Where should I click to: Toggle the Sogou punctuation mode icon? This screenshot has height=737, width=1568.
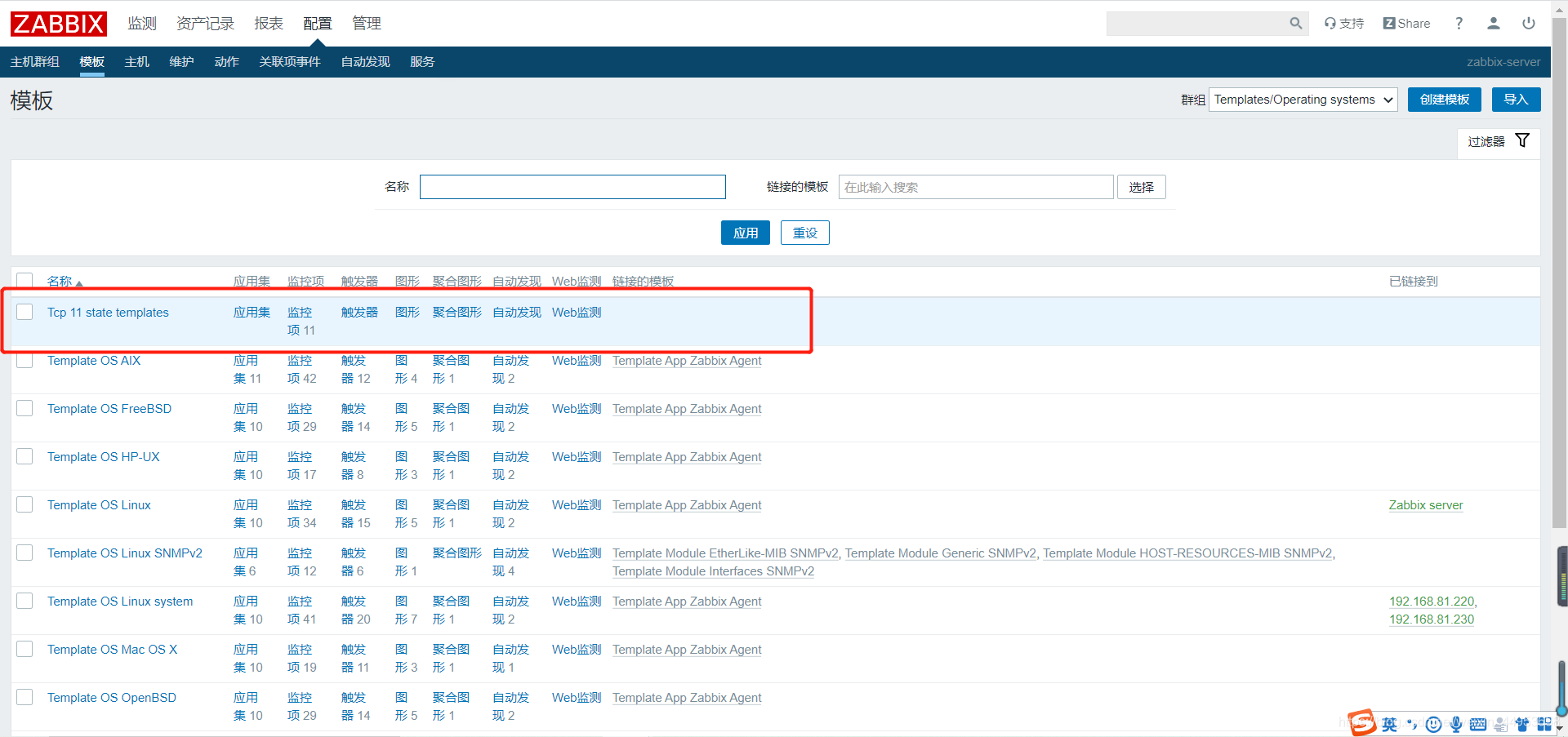point(1412,724)
